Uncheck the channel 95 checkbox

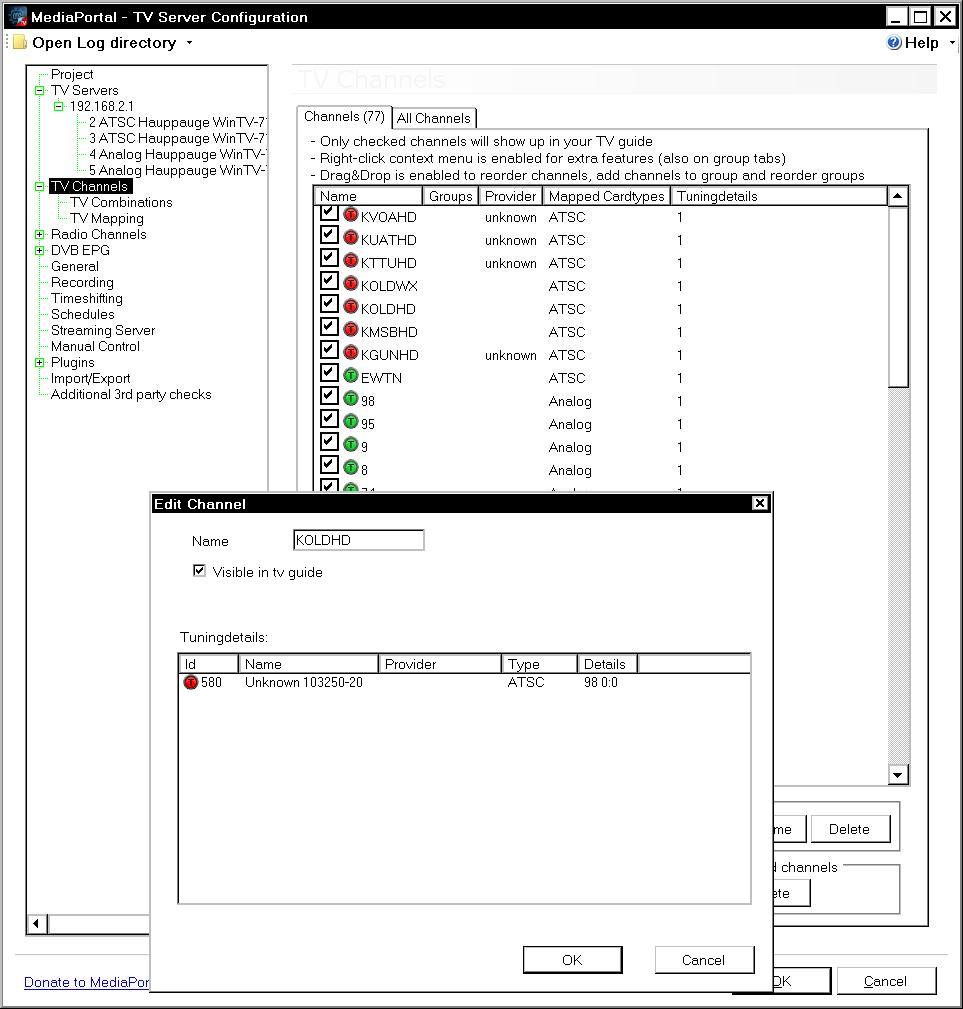(x=329, y=418)
